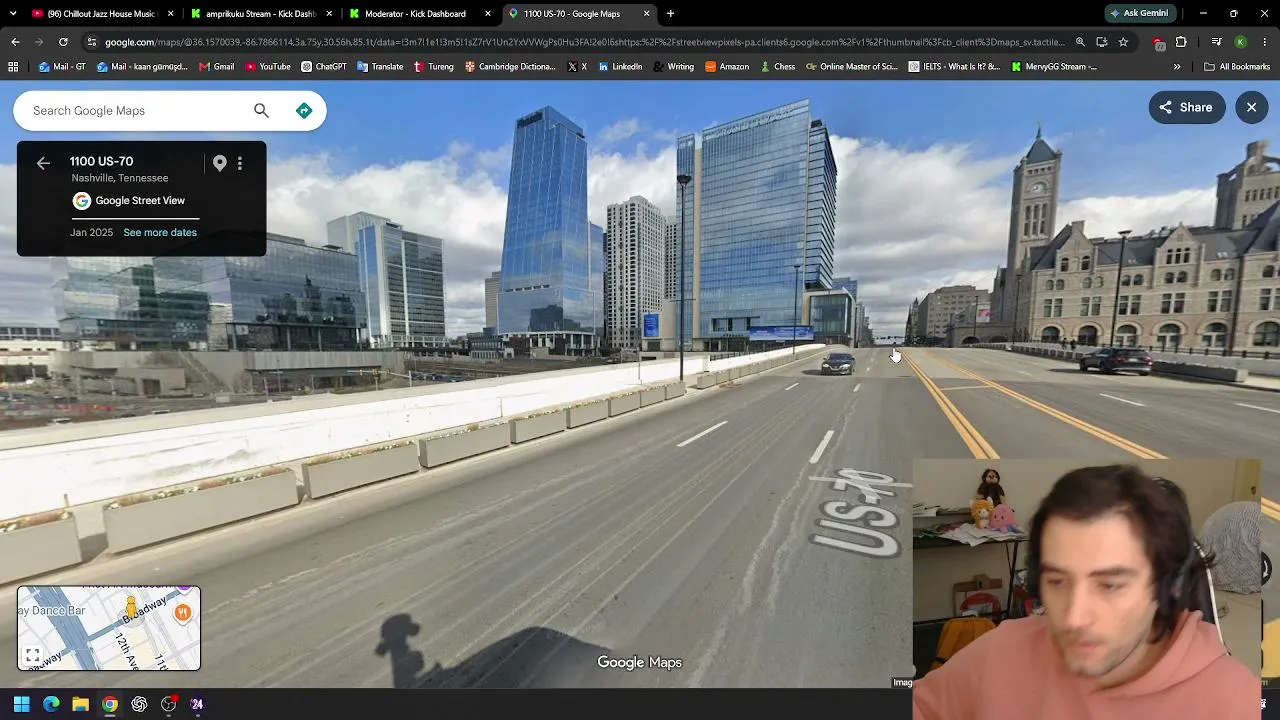Reload the page with the refresh icon
This screenshot has width=1280, height=720.
click(63, 42)
